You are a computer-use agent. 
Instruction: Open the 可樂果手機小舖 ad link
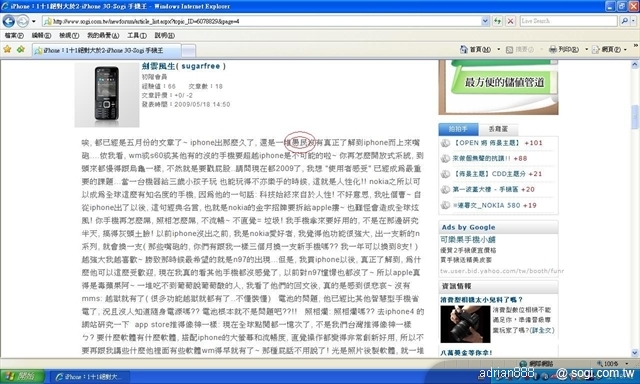point(468,240)
